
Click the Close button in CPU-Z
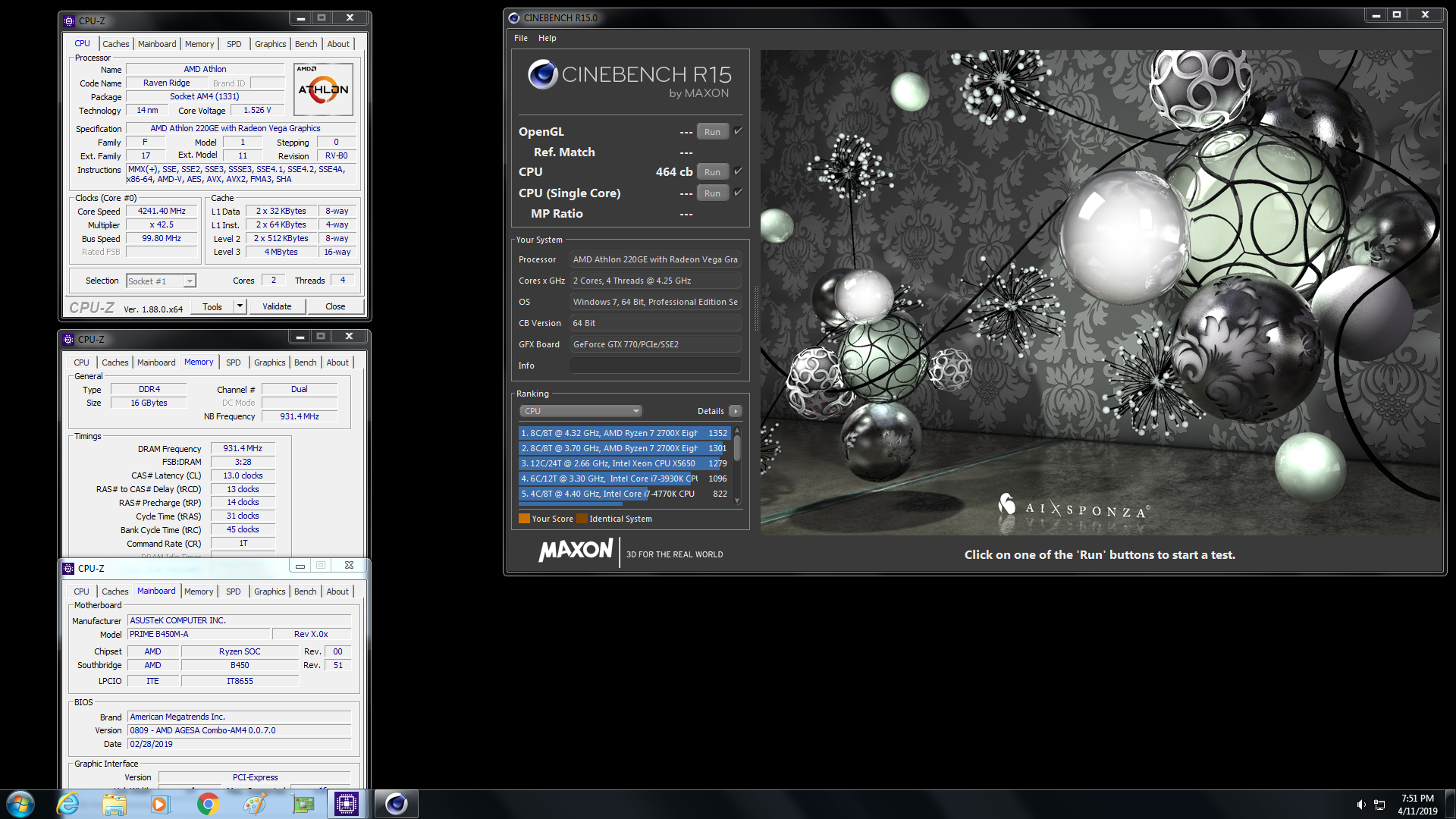click(x=335, y=306)
